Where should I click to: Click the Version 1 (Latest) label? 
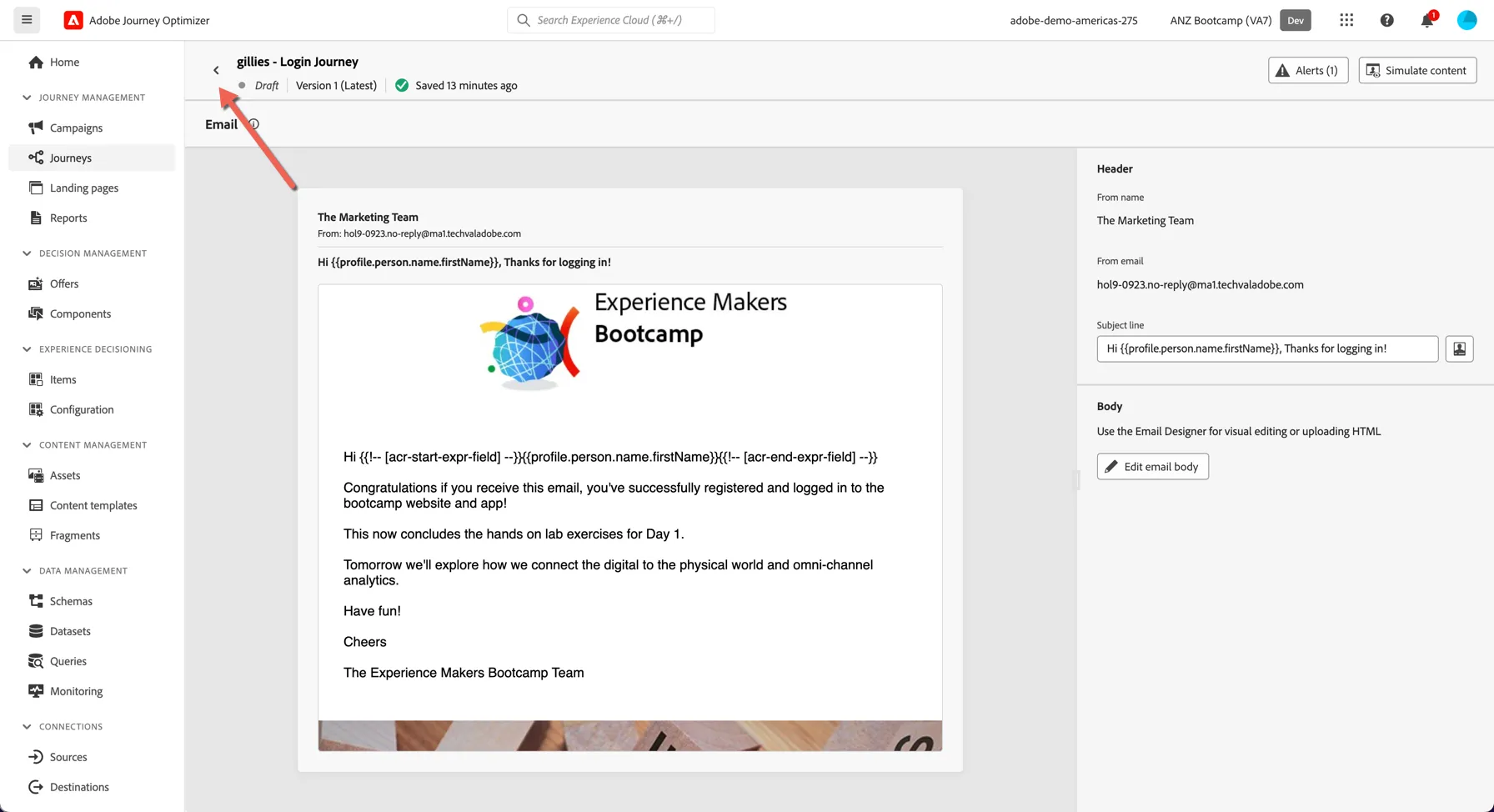coord(336,85)
